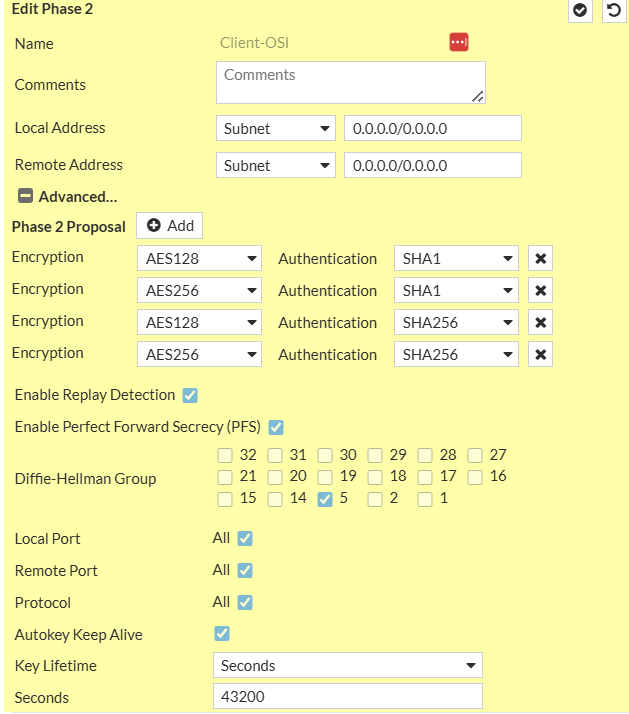
Task: Remove the AES256 SHA256 proposal row
Action: 540,354
